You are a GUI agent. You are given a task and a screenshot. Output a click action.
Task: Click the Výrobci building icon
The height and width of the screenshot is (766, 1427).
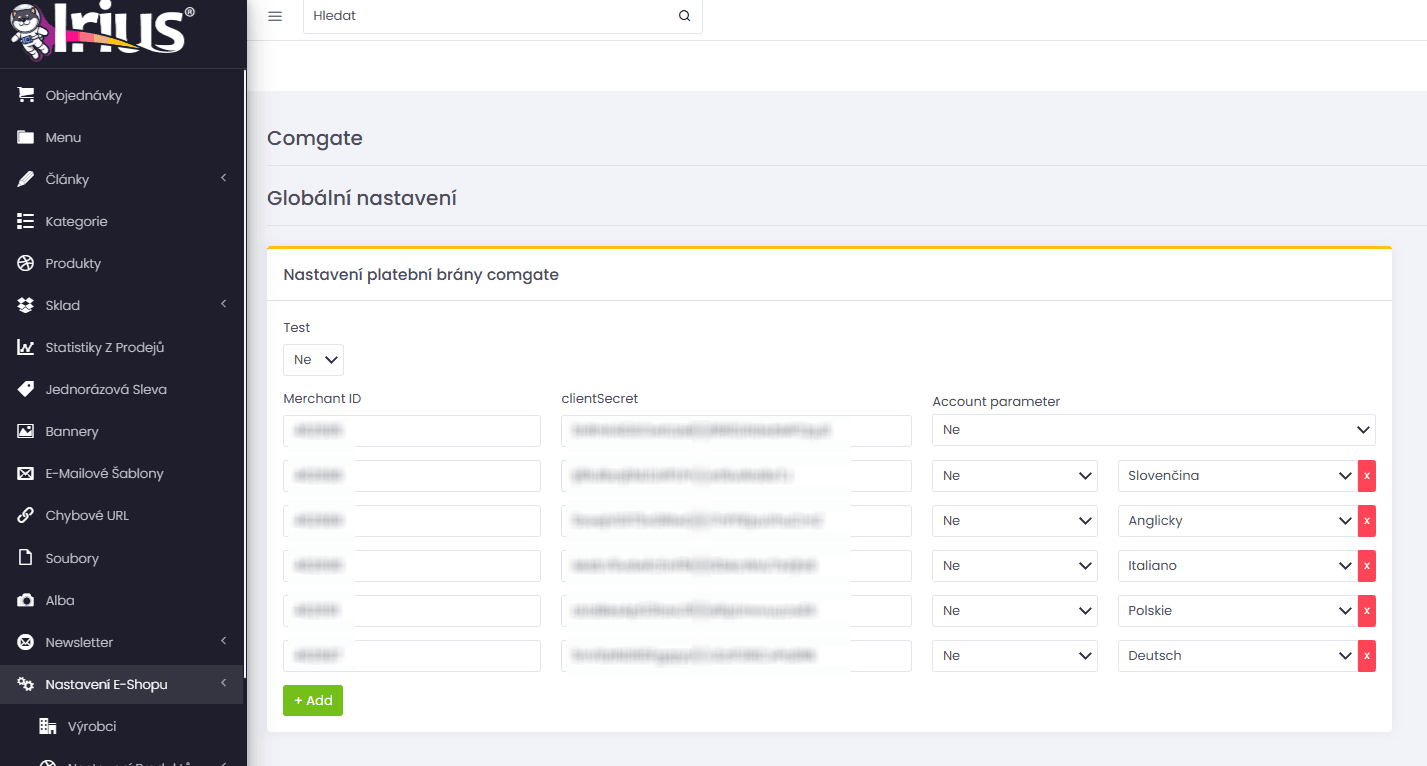(47, 726)
